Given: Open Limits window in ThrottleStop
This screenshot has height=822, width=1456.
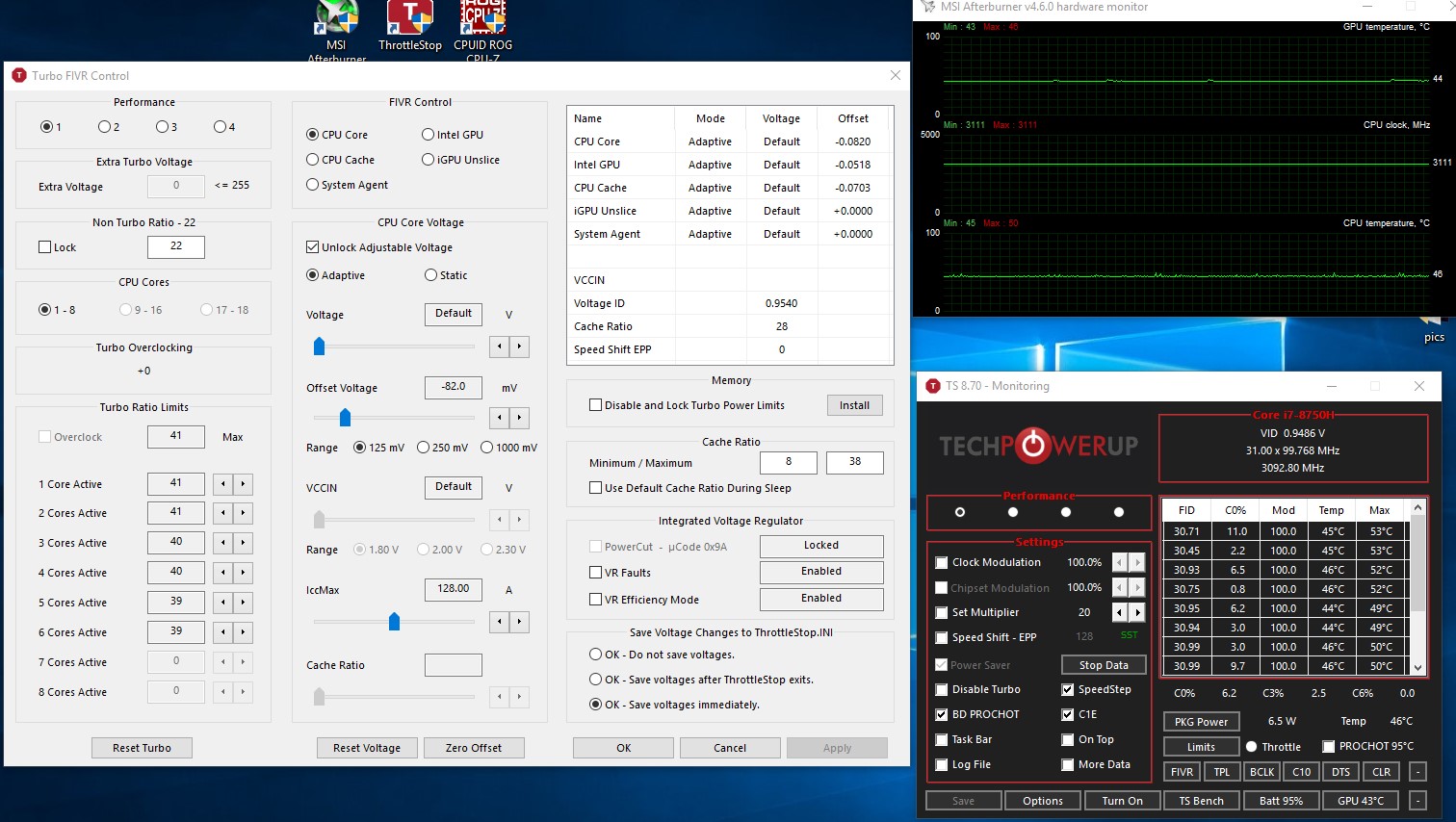Looking at the screenshot, I should (1201, 747).
